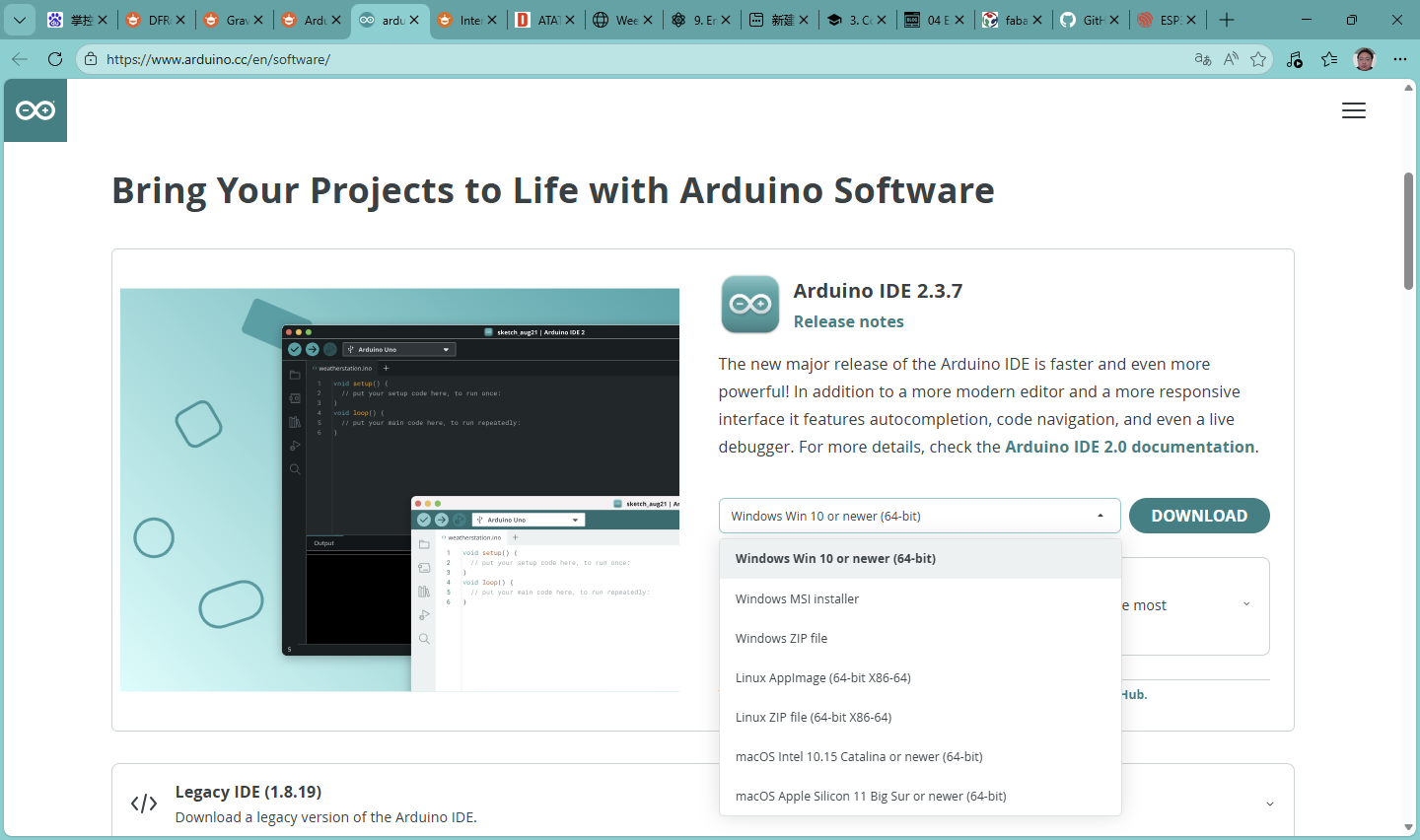The image size is (1420, 840).
Task: Choose Linux AppImage (64-bit X86-64) option
Action: 920,677
